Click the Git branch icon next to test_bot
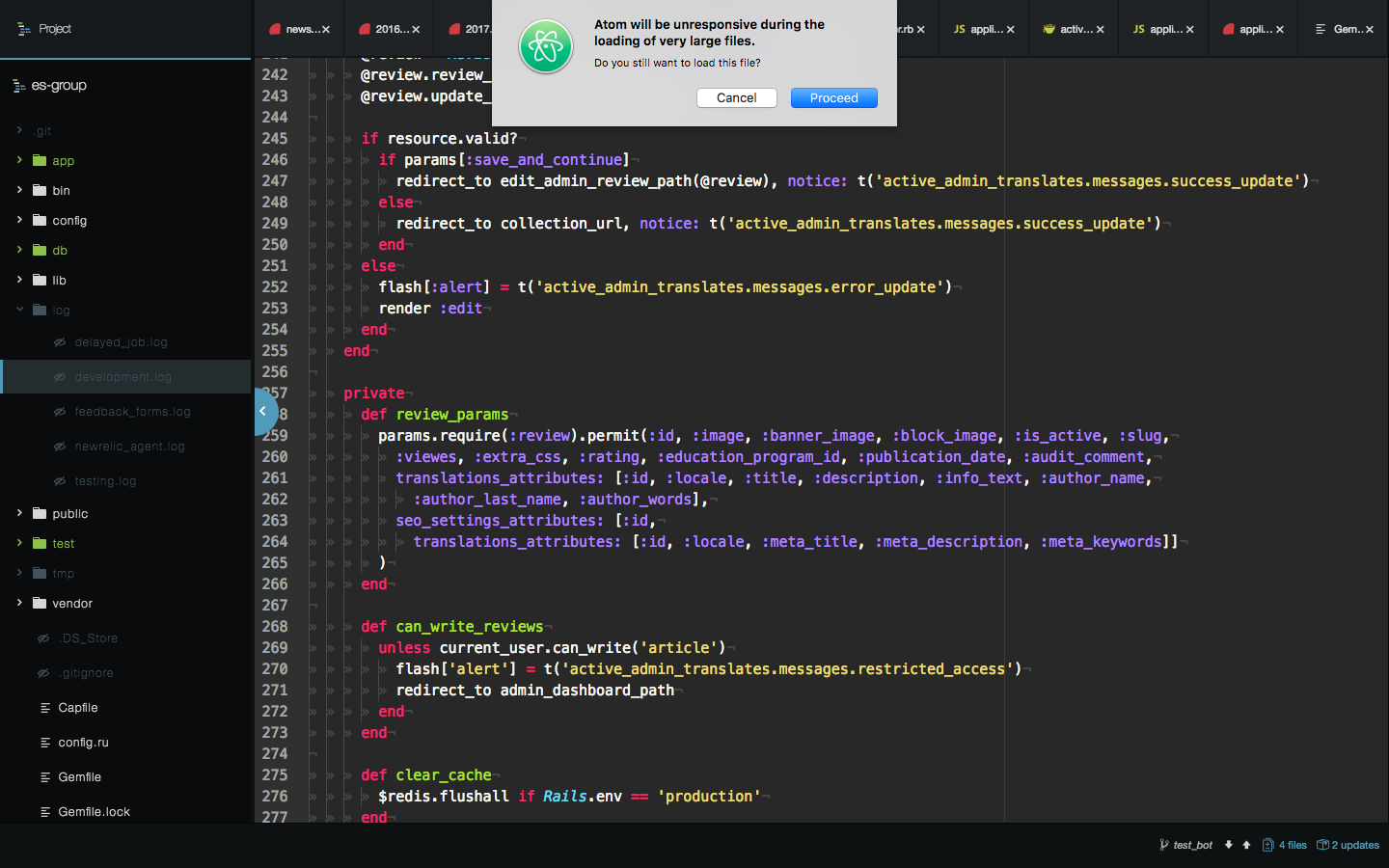 1165,845
